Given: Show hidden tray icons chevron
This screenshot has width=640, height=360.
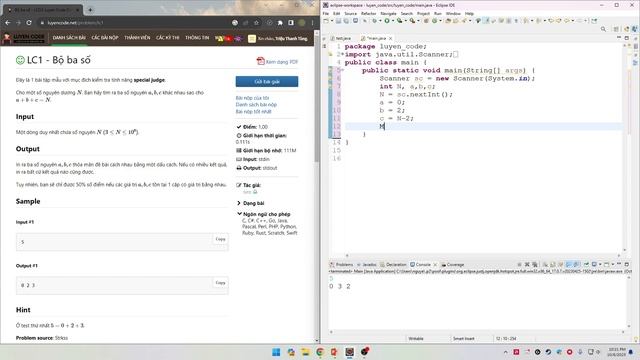Looking at the screenshot, I should click(x=505, y=352).
